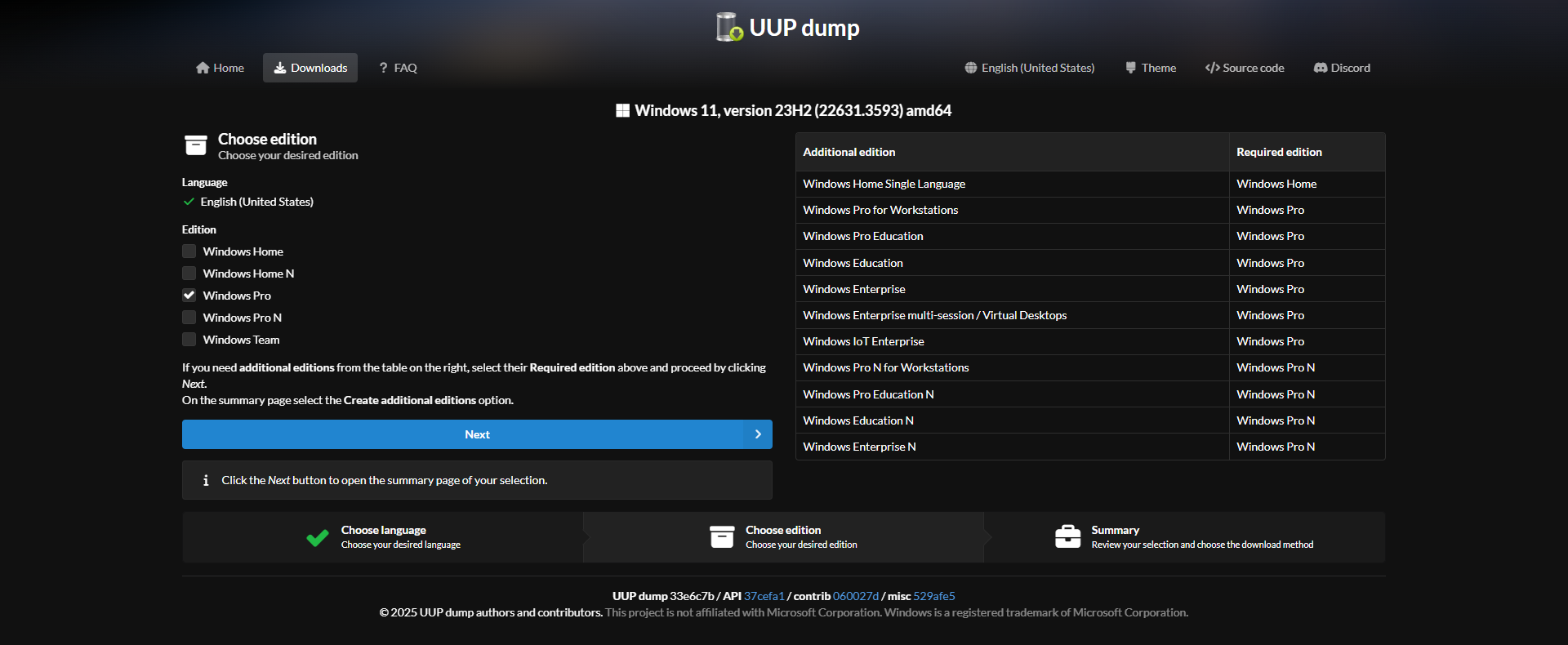This screenshot has height=645, width=1568.
Task: Open the Downloads menu item
Action: (310, 68)
